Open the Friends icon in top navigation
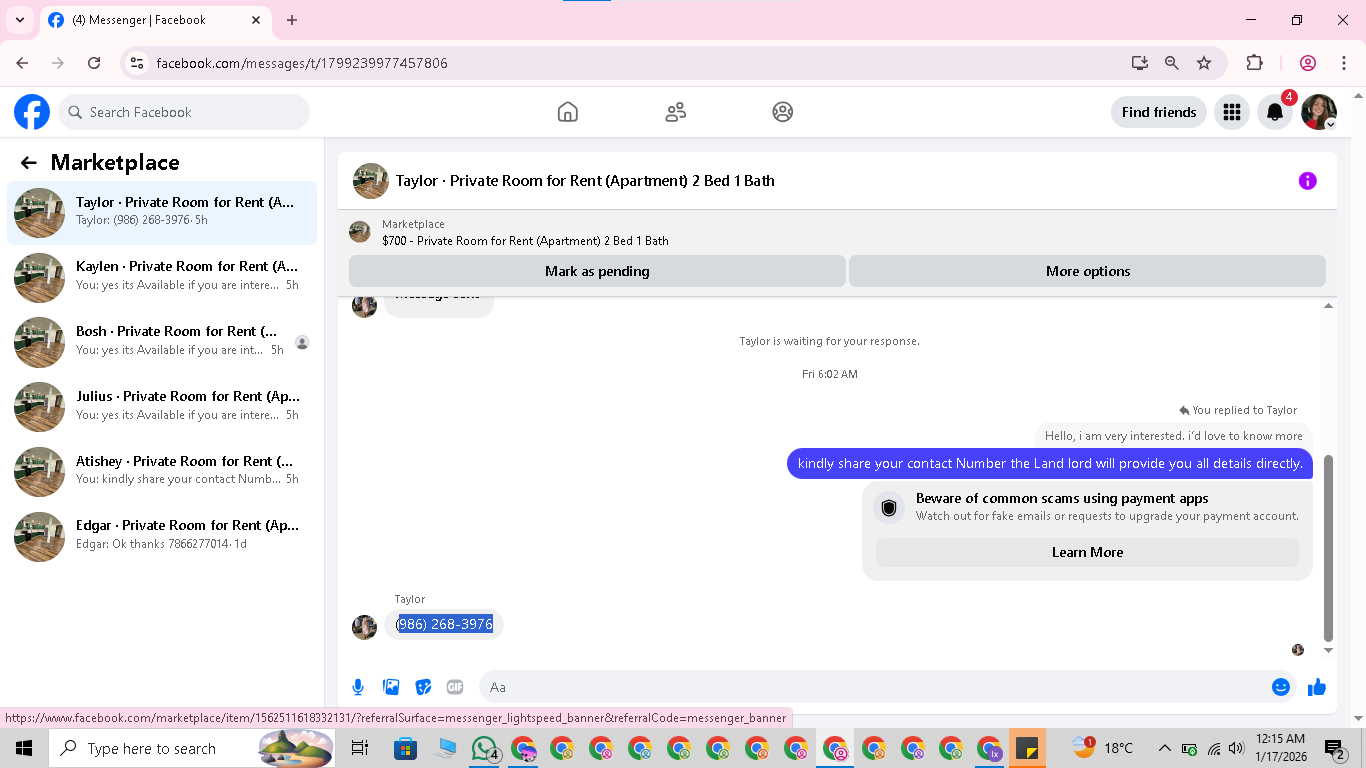The height and width of the screenshot is (768, 1366). (x=675, y=112)
